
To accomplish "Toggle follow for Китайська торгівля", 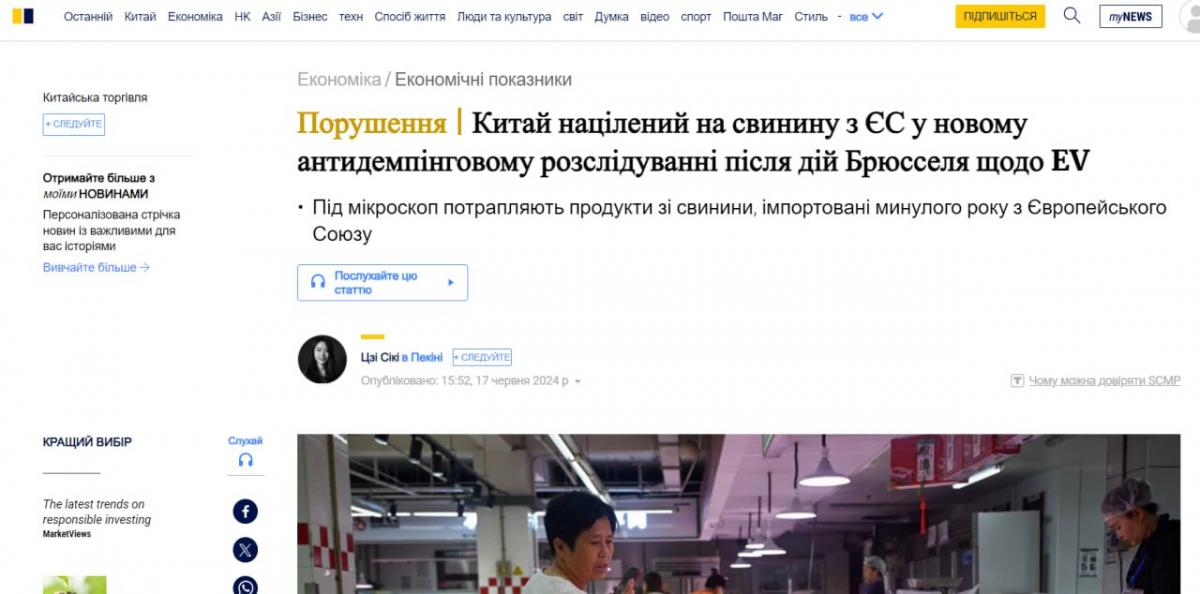I will coord(74,124).
